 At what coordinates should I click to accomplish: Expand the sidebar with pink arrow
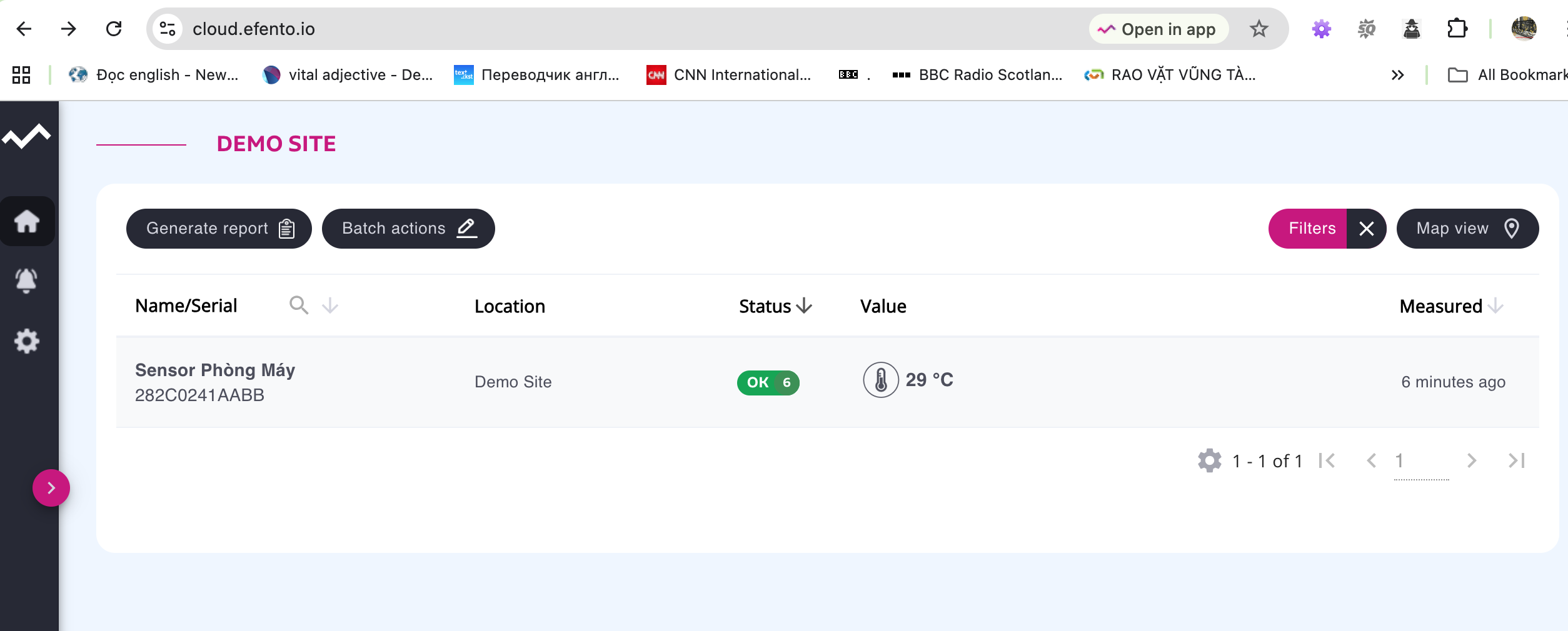pos(51,488)
